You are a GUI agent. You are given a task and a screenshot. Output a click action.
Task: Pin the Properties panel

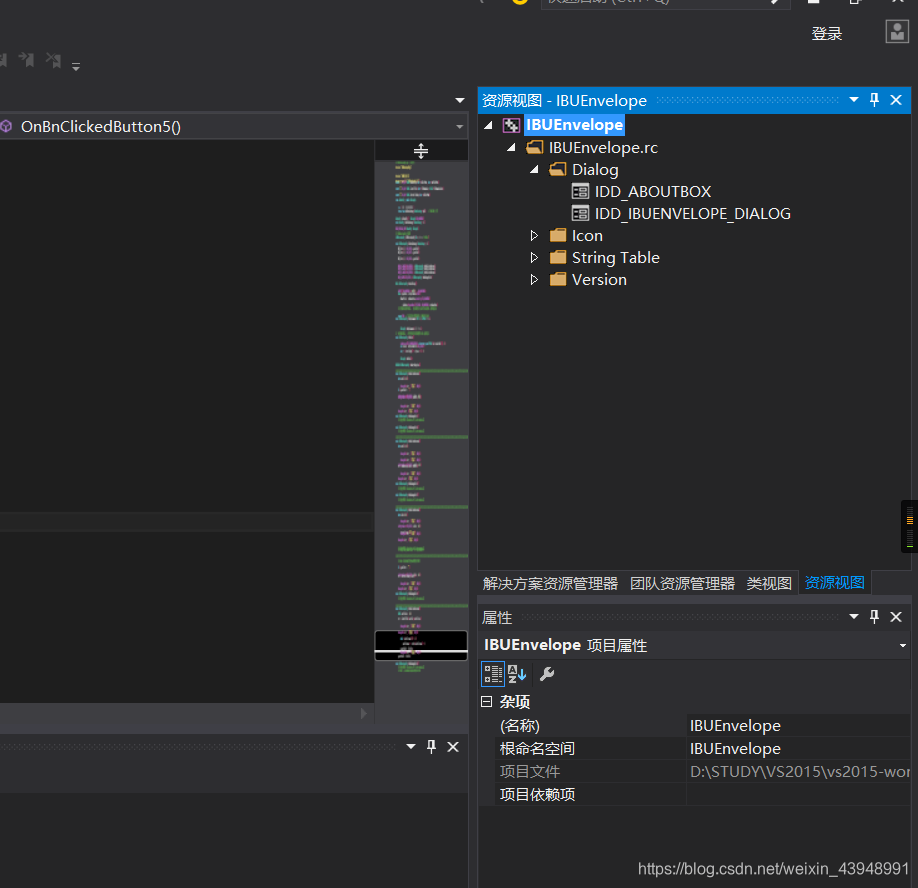coord(874,616)
